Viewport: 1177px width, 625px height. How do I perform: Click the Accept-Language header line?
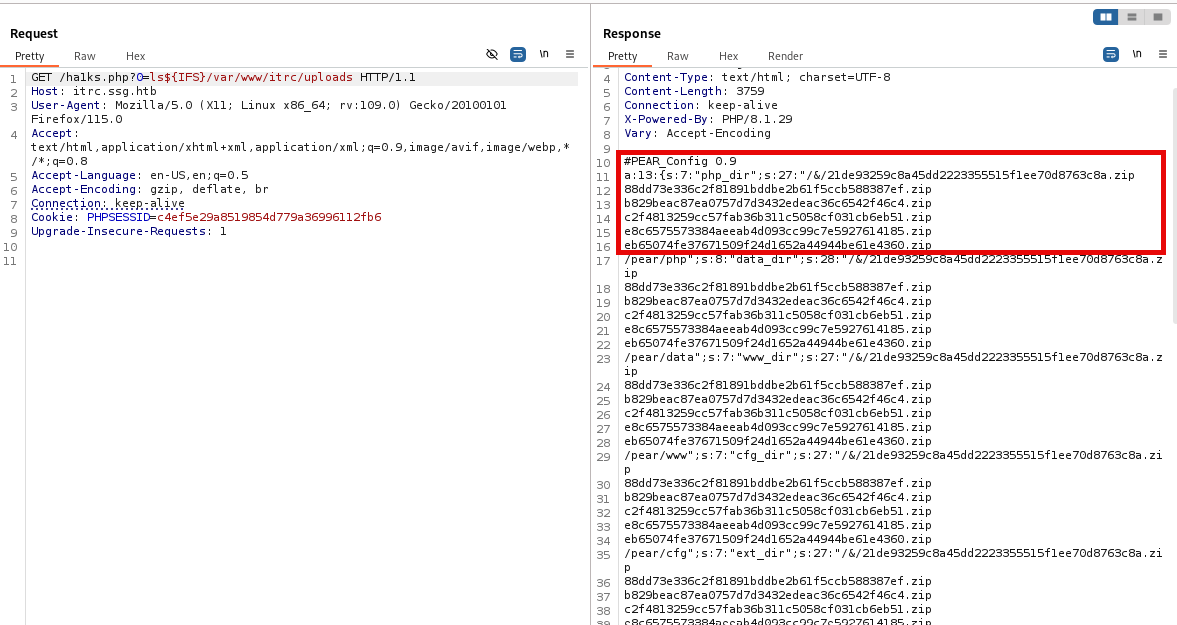tap(140, 176)
